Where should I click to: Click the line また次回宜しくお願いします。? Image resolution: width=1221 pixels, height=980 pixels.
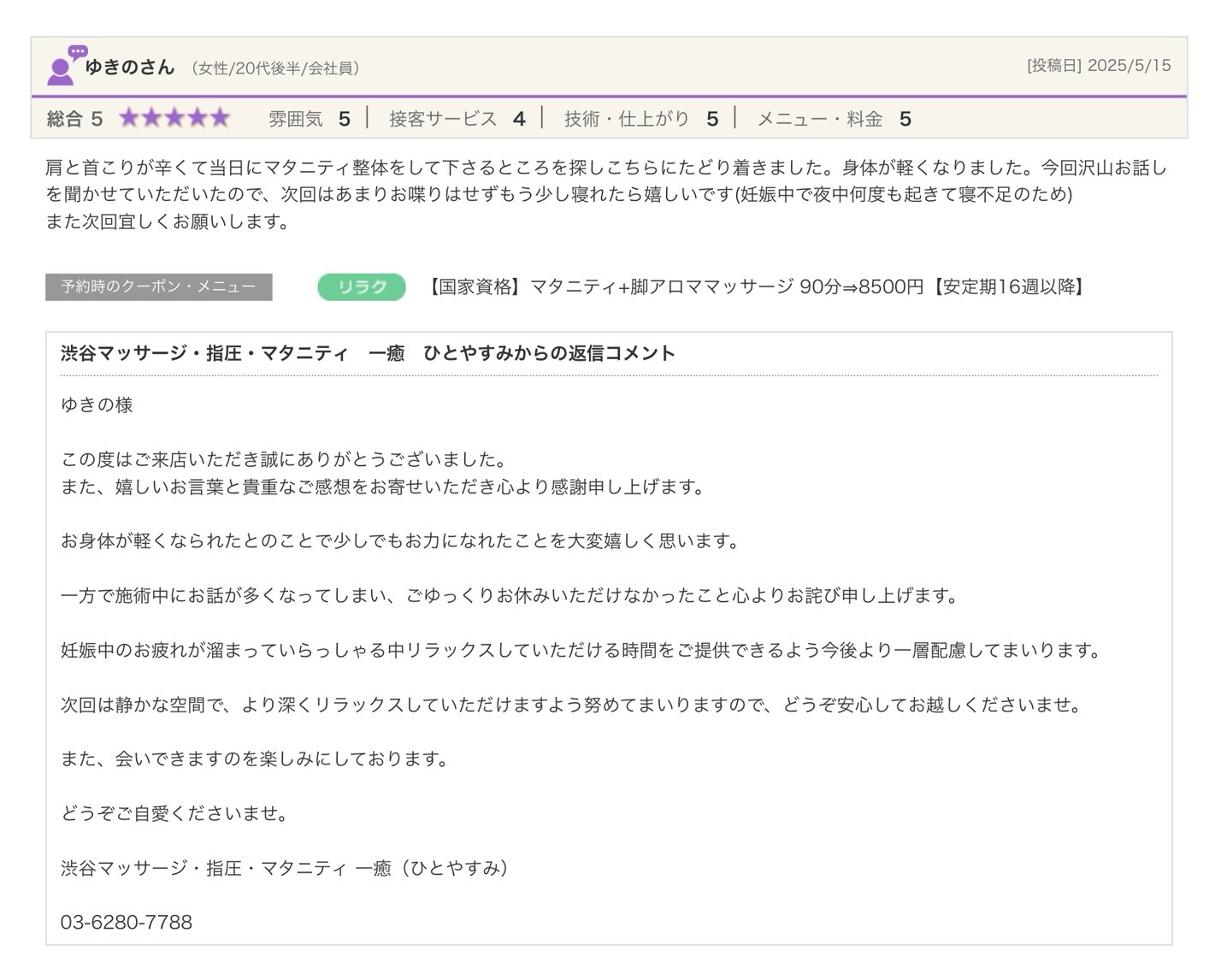coord(168,222)
